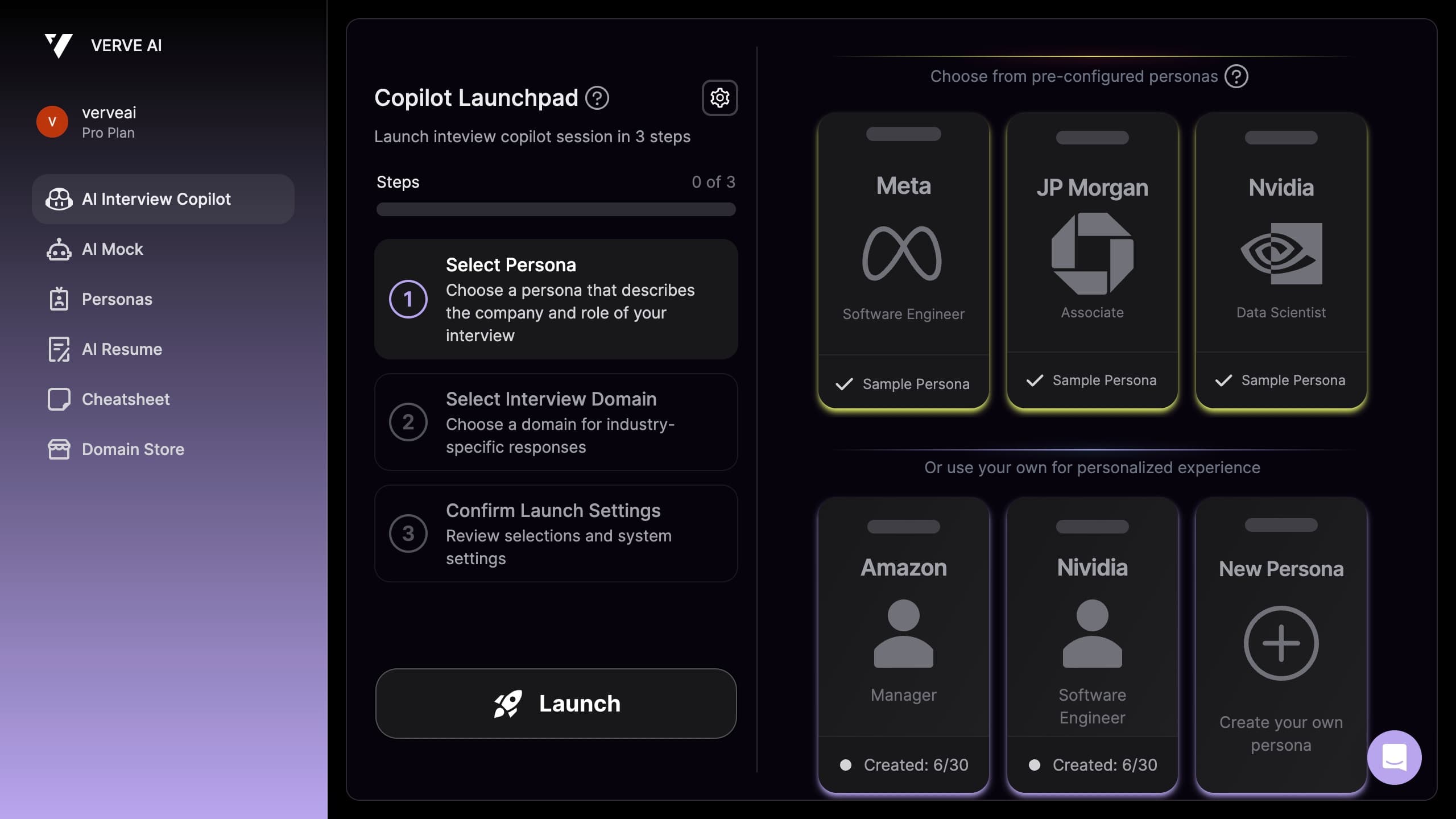Screen dimensions: 1456x819
Task: Choose the Nvidia Data Scientist persona
Action: coord(1281,260)
